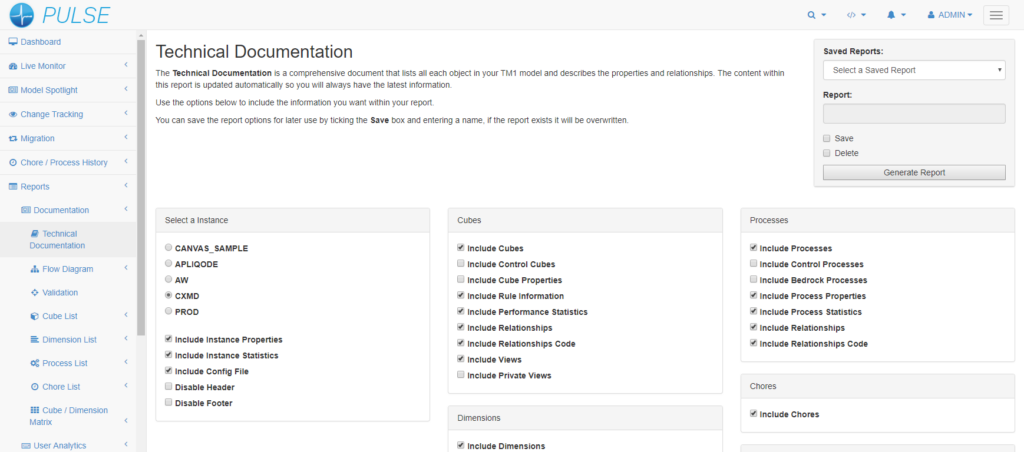Click the Live Monitor sidebar icon
Image resolution: width=1024 pixels, height=452 pixels.
13,66
